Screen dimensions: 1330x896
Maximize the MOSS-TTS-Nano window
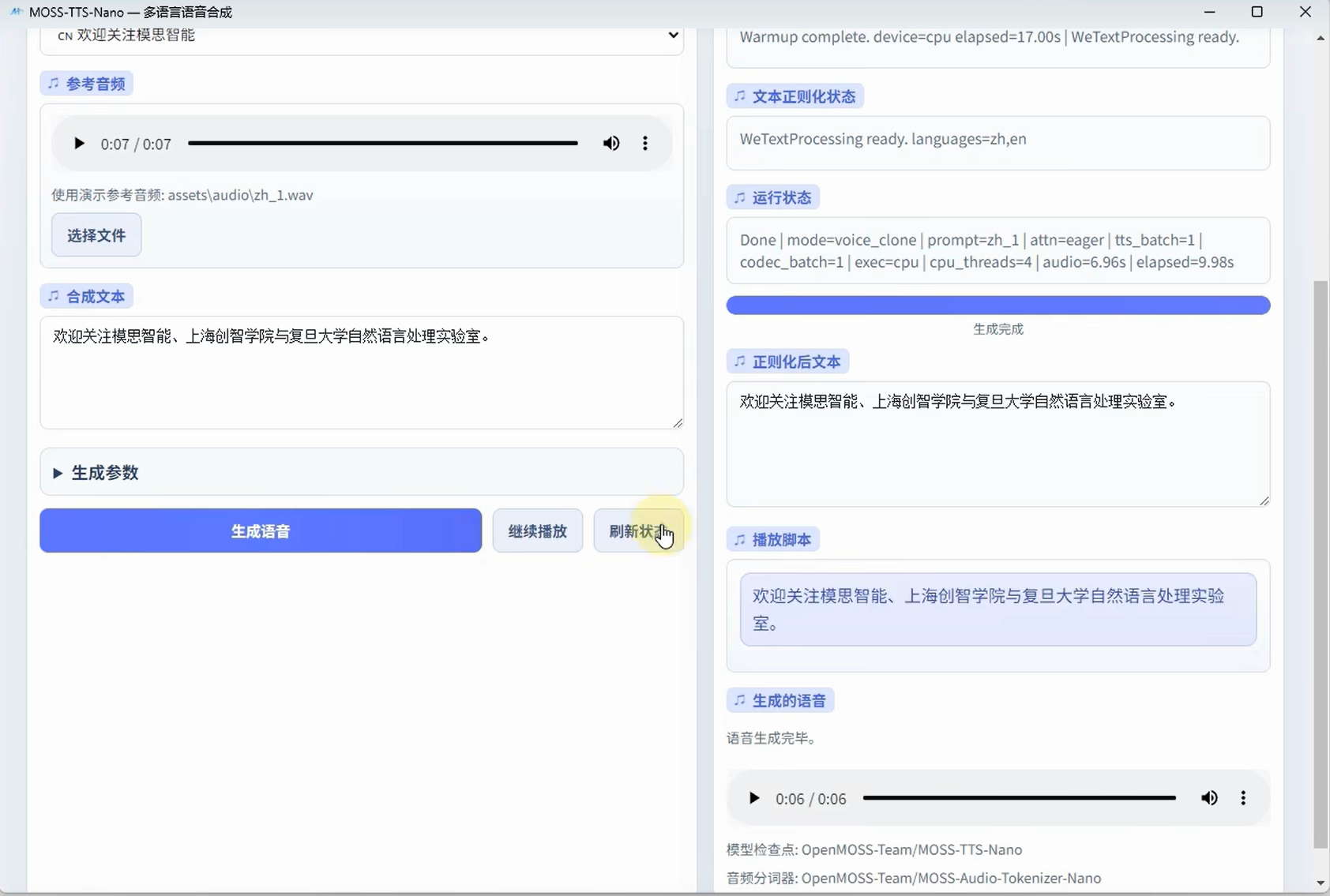1257,12
